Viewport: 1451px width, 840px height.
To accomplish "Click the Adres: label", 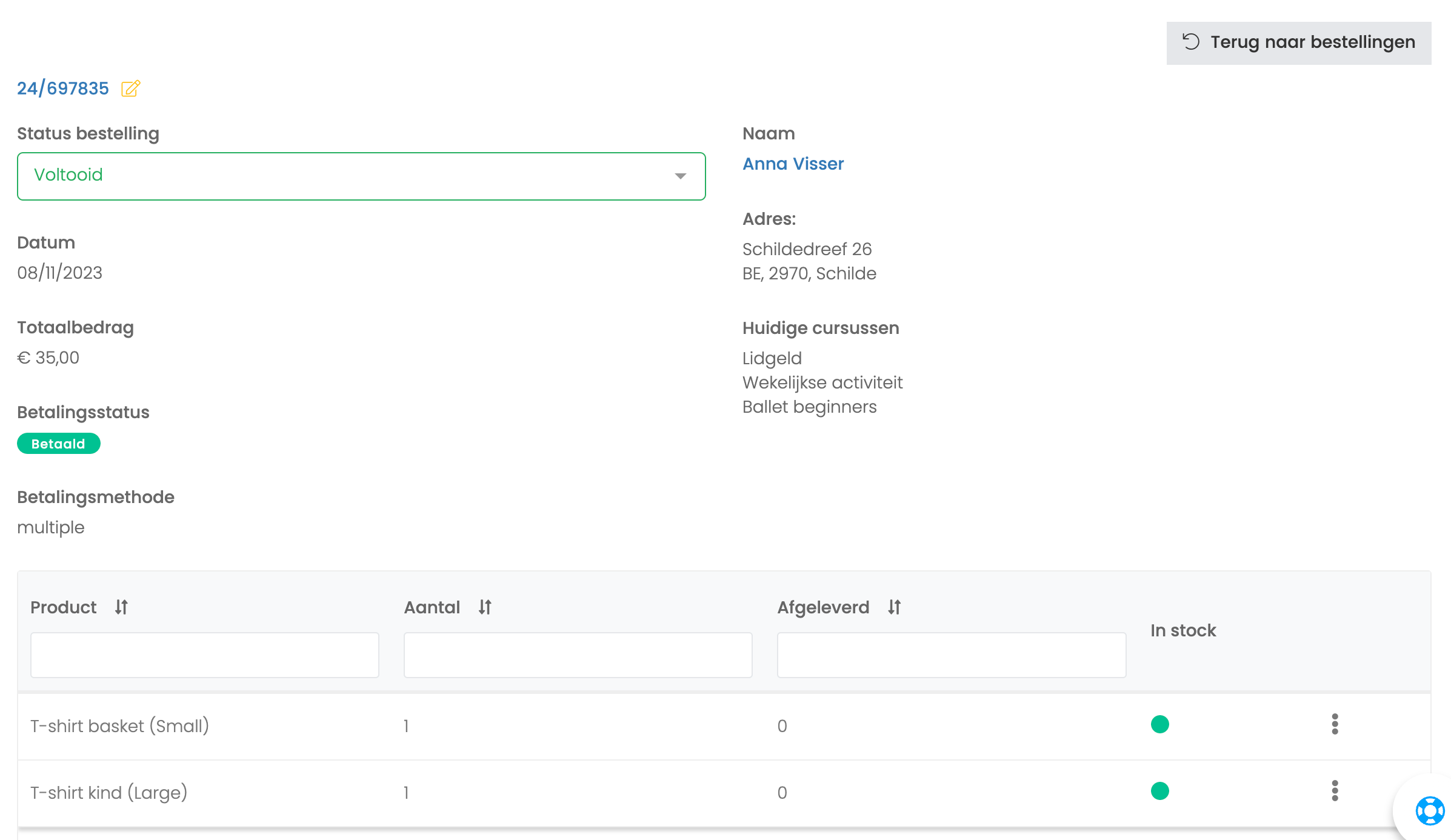I will (x=769, y=219).
